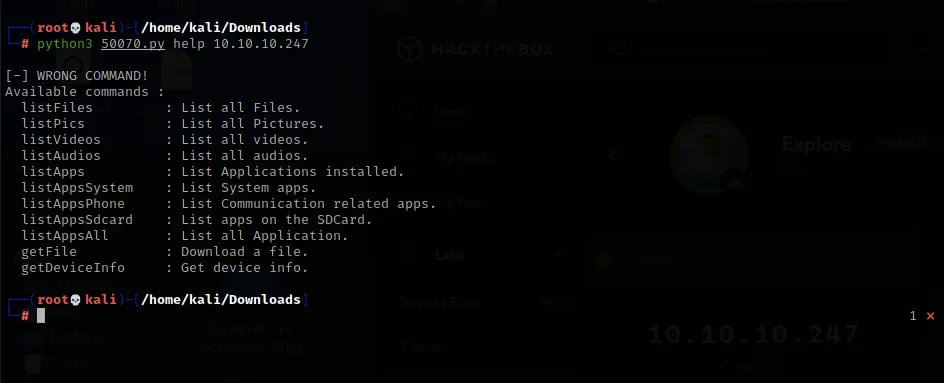Click the 'List all Files.' description
The width and height of the screenshot is (944, 383).
tap(241, 108)
